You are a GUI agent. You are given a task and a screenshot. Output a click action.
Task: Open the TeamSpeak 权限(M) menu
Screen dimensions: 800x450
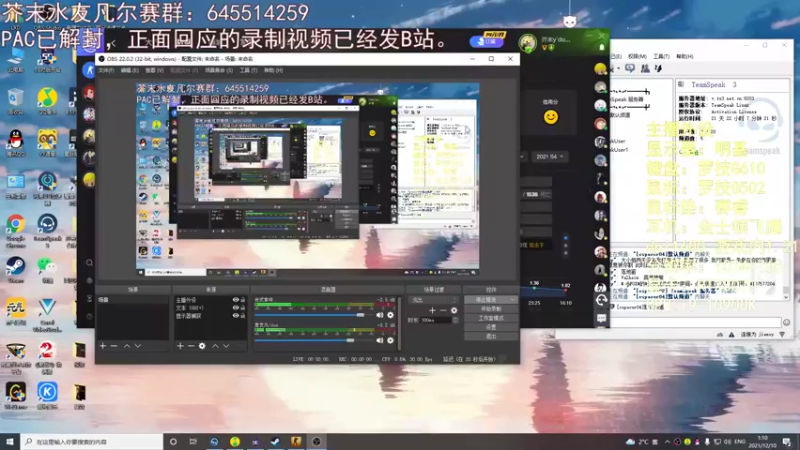[637, 56]
